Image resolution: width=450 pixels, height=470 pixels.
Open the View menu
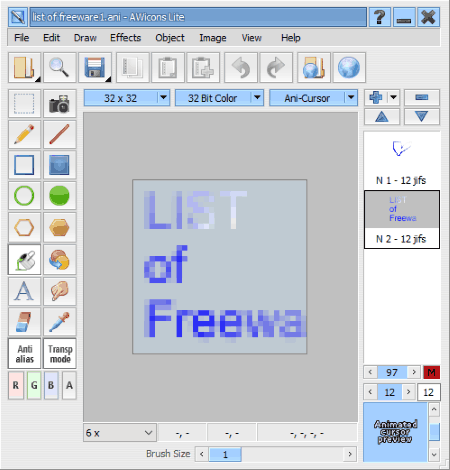tap(252, 38)
